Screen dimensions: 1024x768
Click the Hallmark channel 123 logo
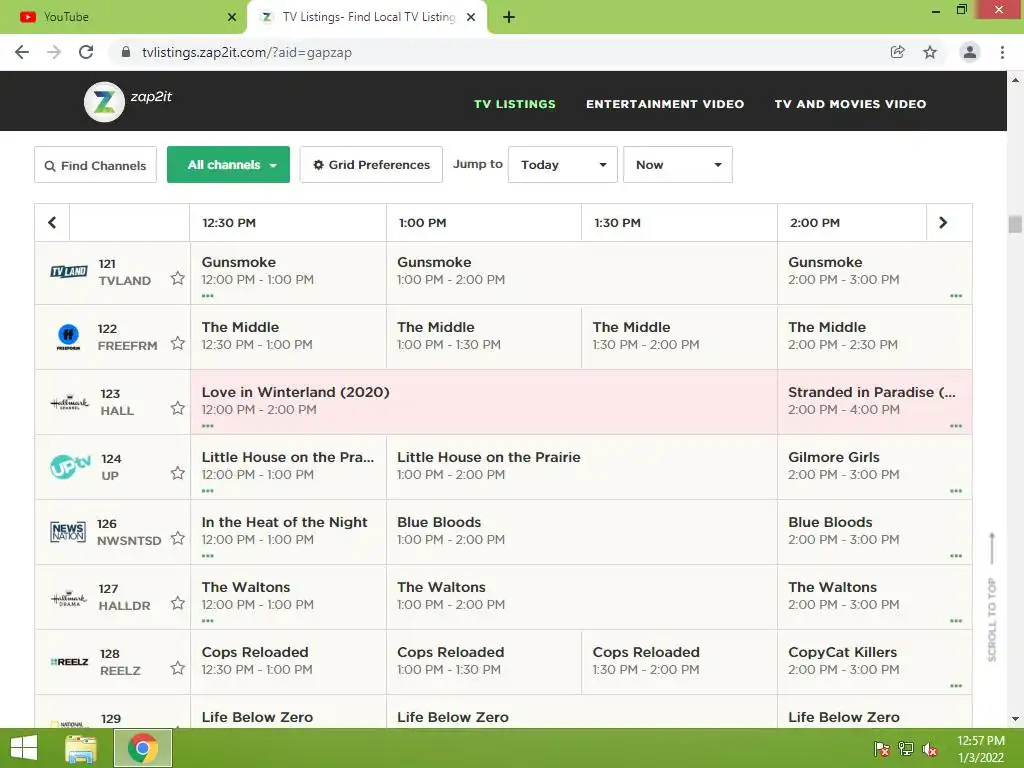[x=69, y=402]
